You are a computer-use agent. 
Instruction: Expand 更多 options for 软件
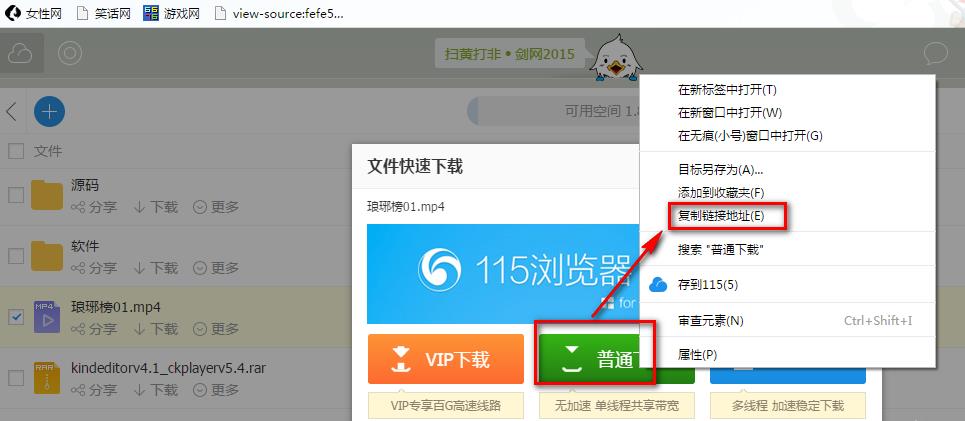[216, 268]
